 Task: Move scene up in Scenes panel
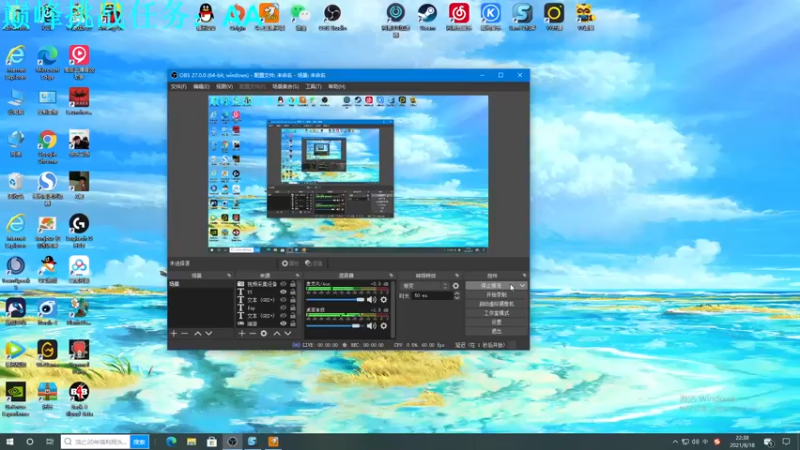197,333
